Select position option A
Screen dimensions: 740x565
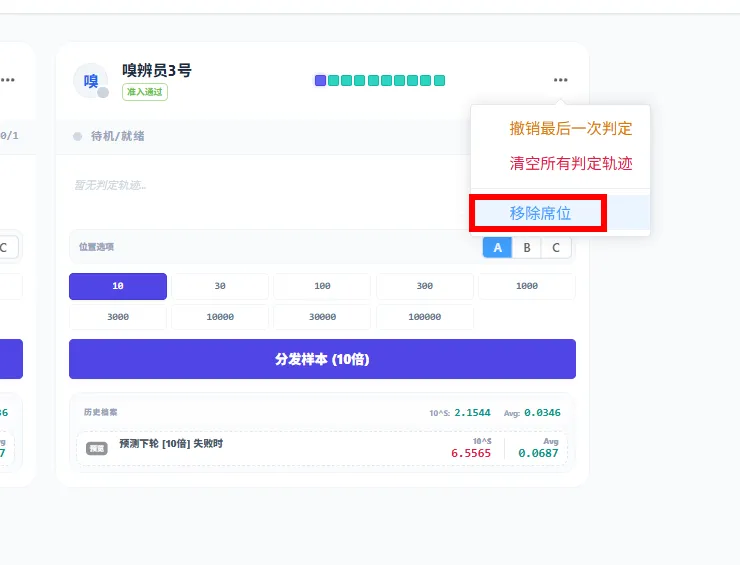pos(497,247)
